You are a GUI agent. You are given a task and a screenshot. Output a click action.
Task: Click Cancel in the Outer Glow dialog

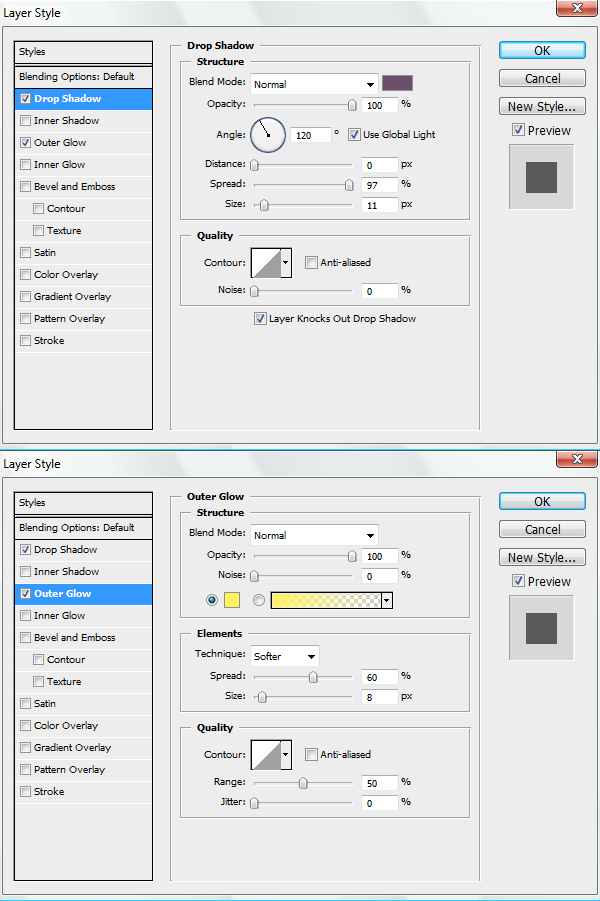tap(542, 530)
